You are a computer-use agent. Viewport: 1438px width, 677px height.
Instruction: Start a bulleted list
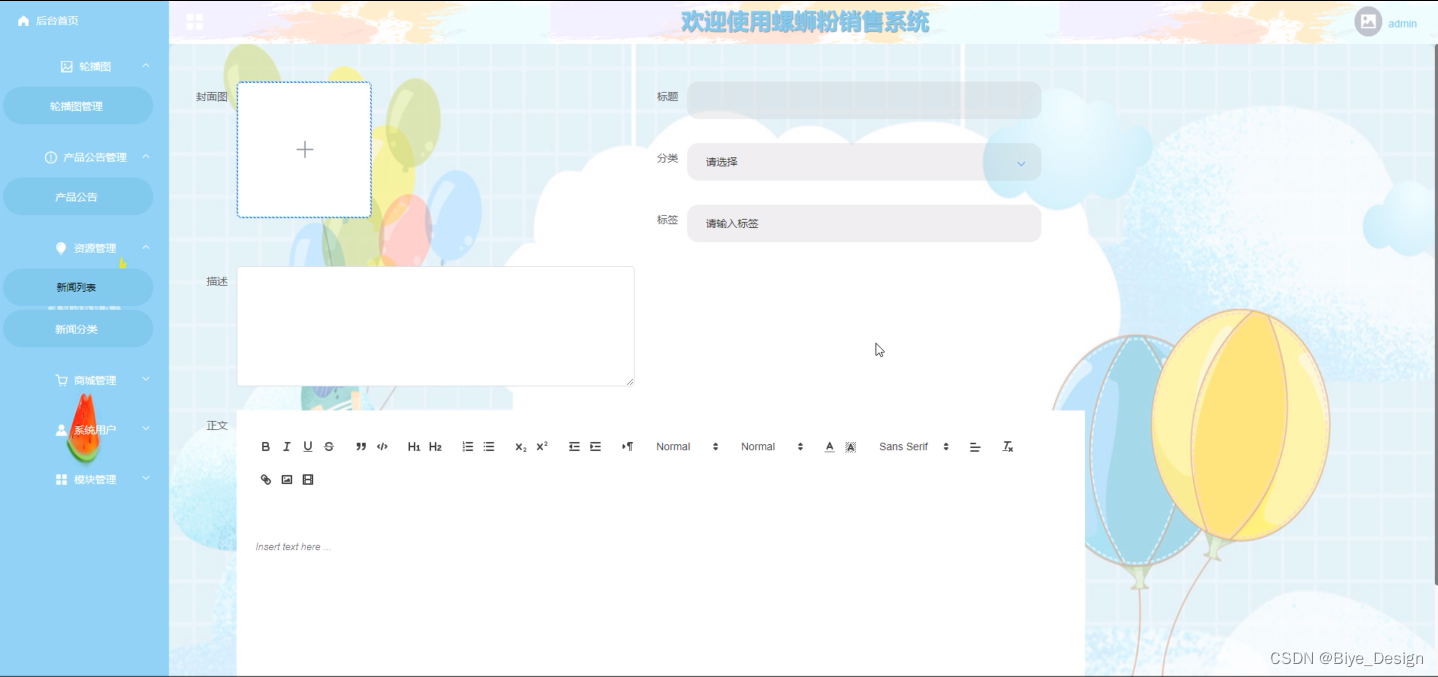coord(489,447)
